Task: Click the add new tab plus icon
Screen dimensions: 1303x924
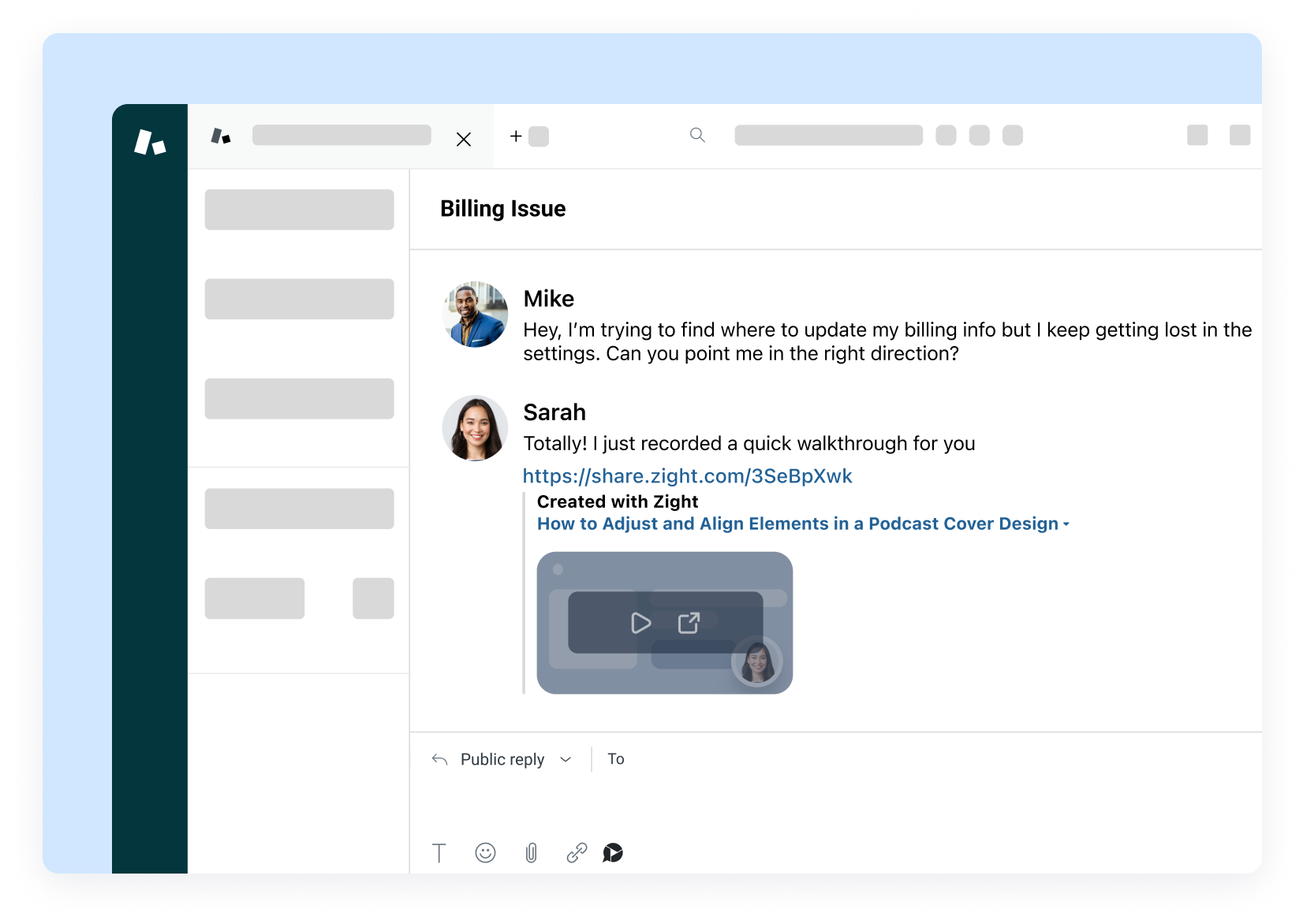Action: pyautogui.click(x=516, y=136)
